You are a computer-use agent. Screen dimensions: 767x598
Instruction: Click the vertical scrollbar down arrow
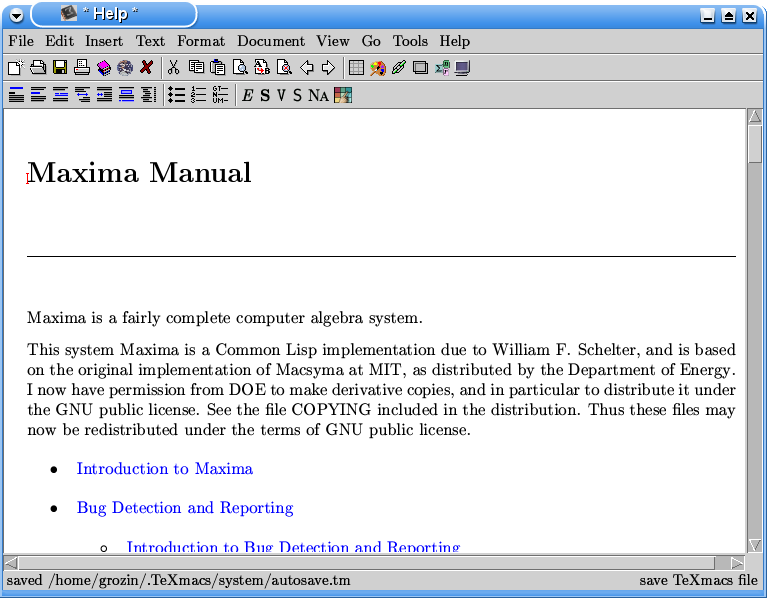[x=755, y=545]
